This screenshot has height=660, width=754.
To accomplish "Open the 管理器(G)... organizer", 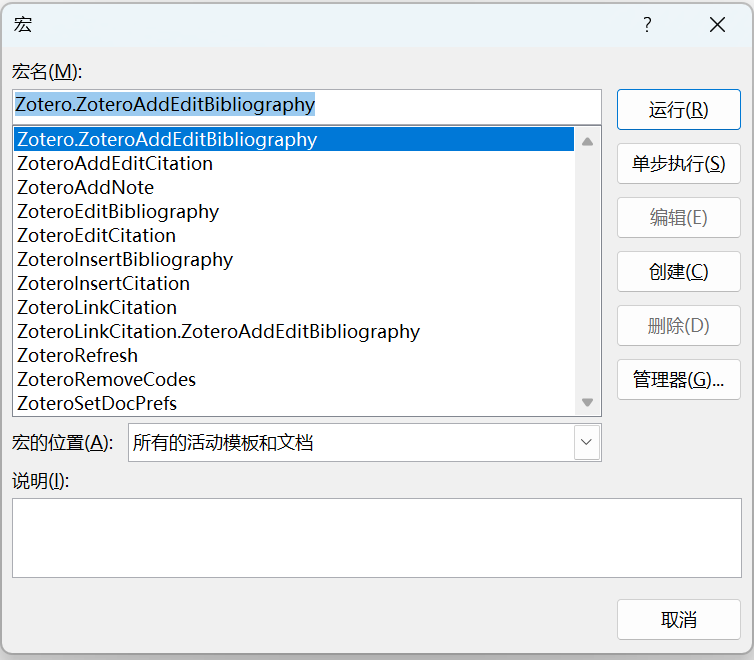I will point(679,380).
